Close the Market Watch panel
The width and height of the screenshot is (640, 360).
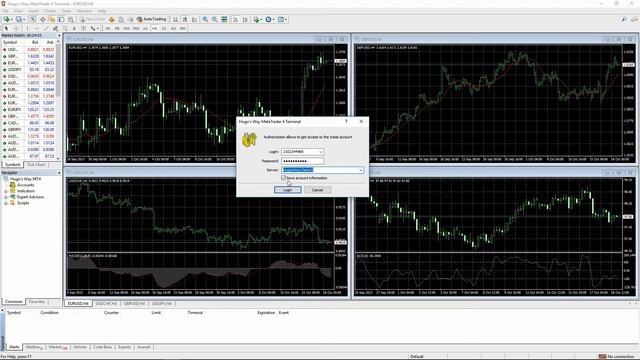coord(59,36)
